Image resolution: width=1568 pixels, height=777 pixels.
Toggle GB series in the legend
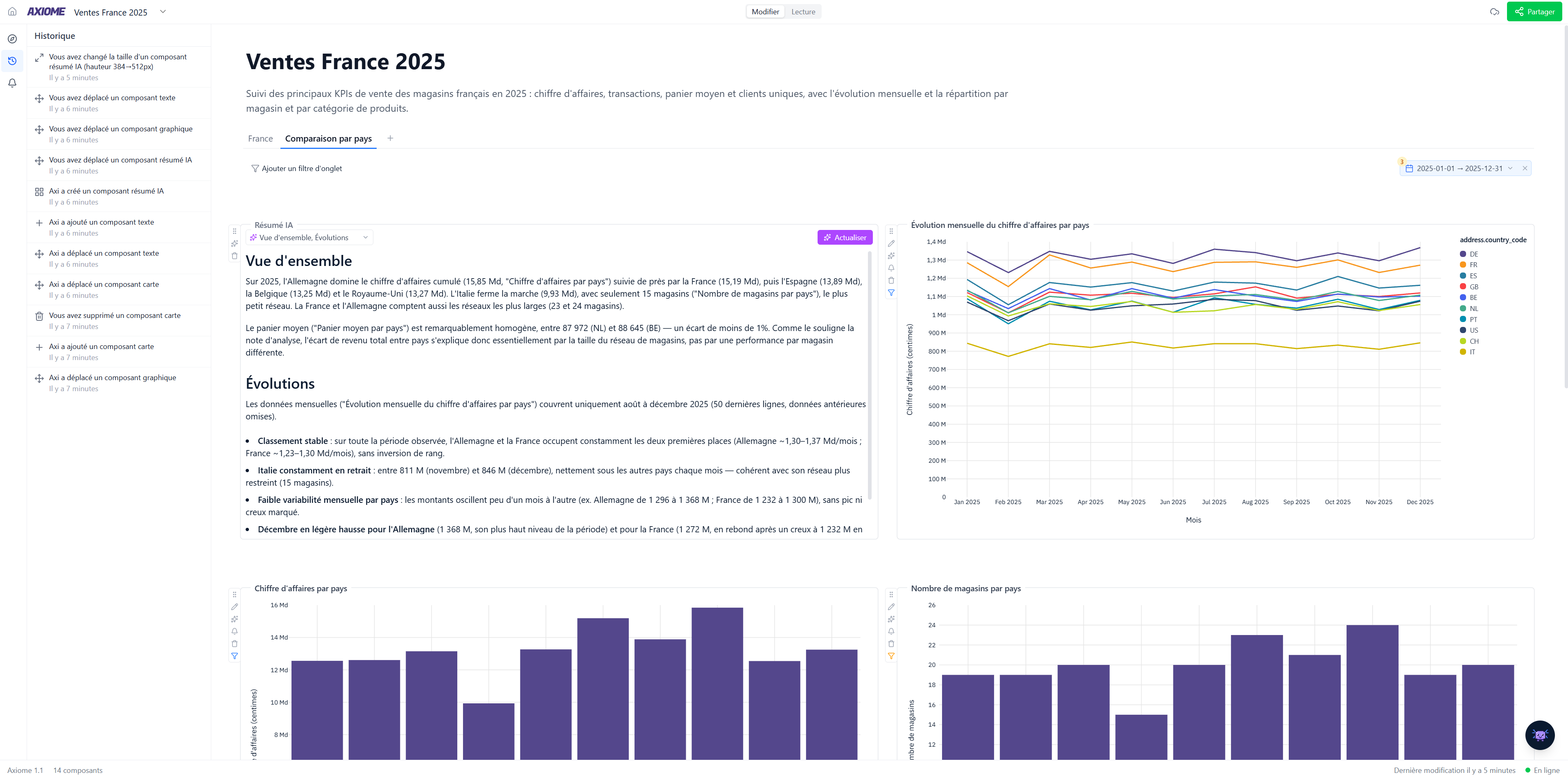(1469, 286)
